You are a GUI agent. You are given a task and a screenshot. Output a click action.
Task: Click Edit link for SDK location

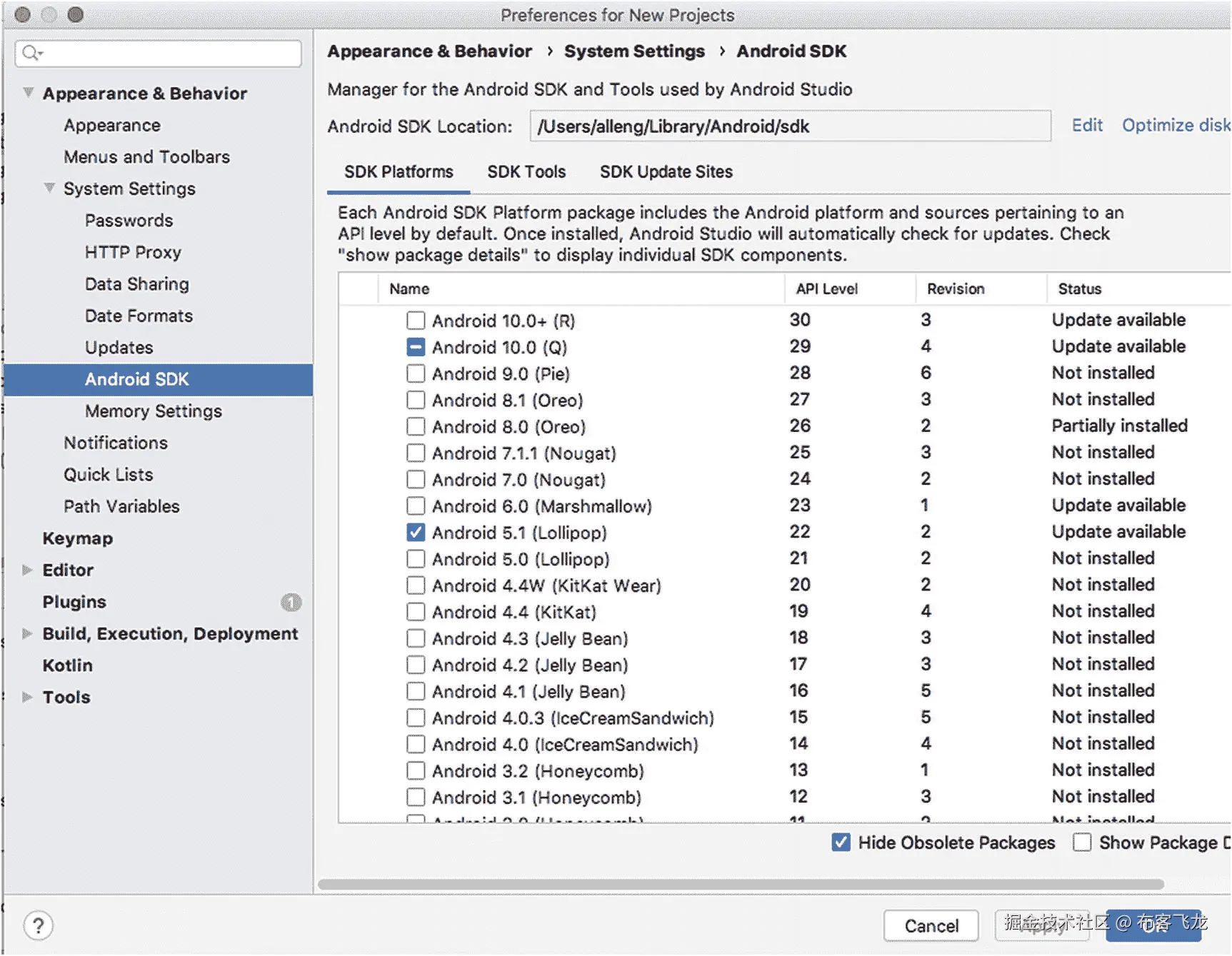[x=1086, y=126]
